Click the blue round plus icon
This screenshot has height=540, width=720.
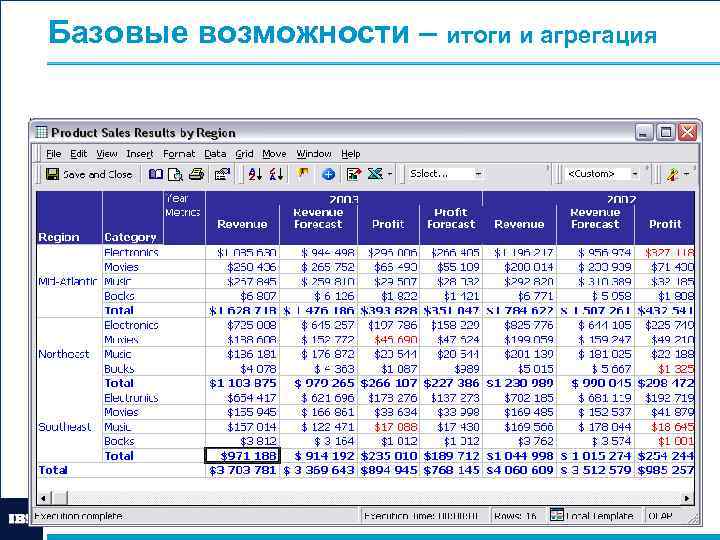(x=328, y=174)
